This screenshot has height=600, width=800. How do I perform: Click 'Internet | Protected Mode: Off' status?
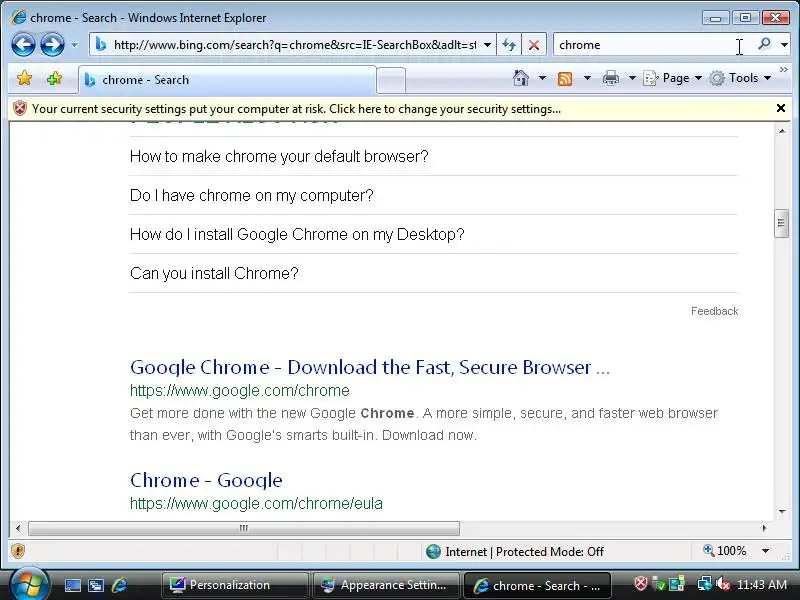point(515,552)
